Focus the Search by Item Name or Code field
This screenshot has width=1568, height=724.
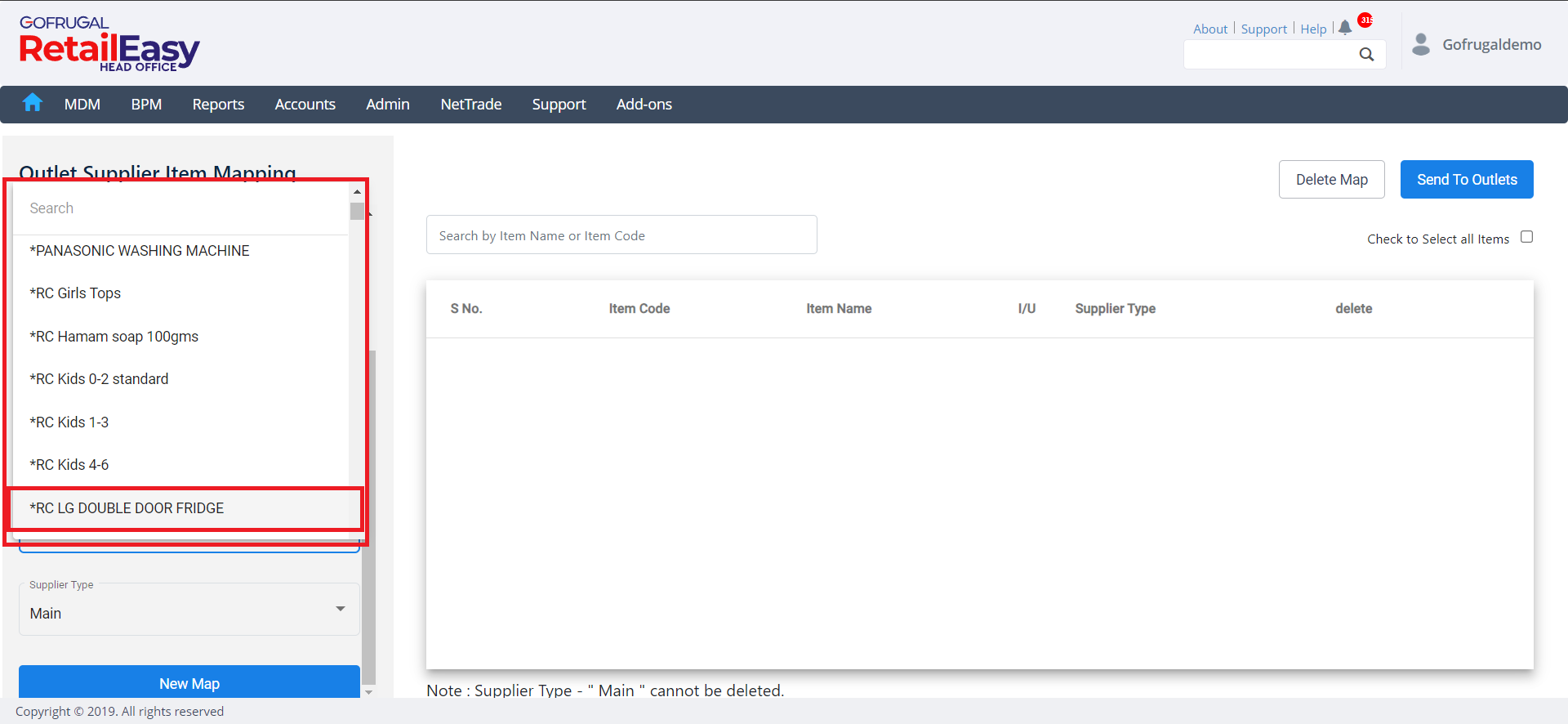pyautogui.click(x=621, y=235)
